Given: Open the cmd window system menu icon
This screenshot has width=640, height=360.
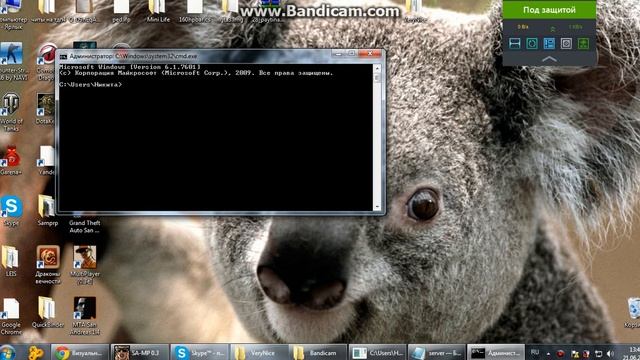Looking at the screenshot, I should point(63,56).
